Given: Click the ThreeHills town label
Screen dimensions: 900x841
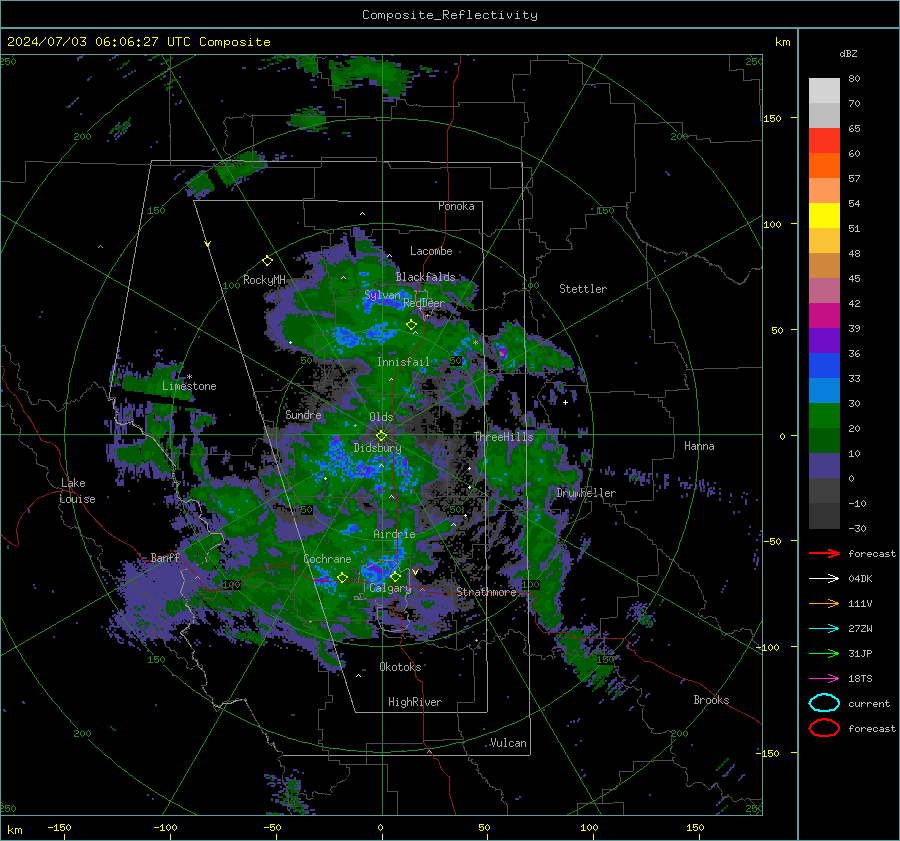Looking at the screenshot, I should (x=503, y=437).
